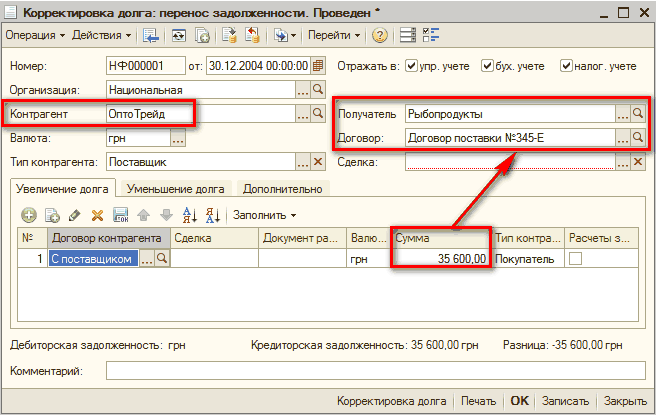Image resolution: width=656 pixels, height=415 pixels.
Task: Click the first toolbar icon after Действия
Action: point(151,35)
